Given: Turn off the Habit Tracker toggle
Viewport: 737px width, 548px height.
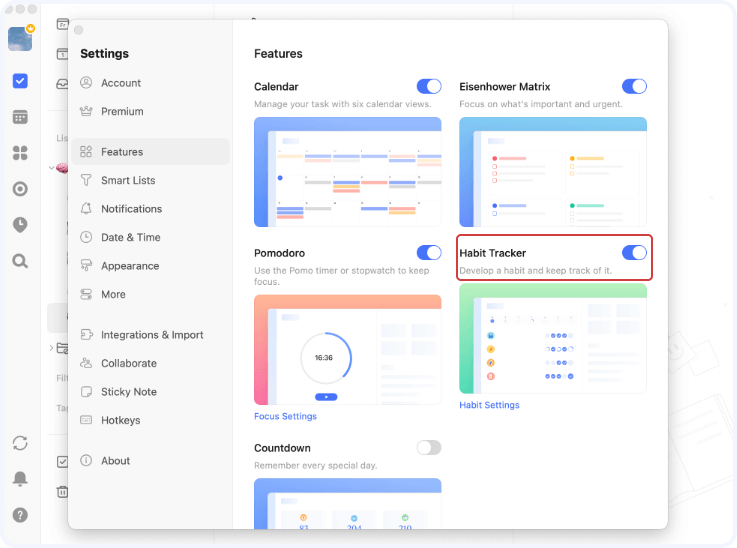Looking at the screenshot, I should point(634,253).
